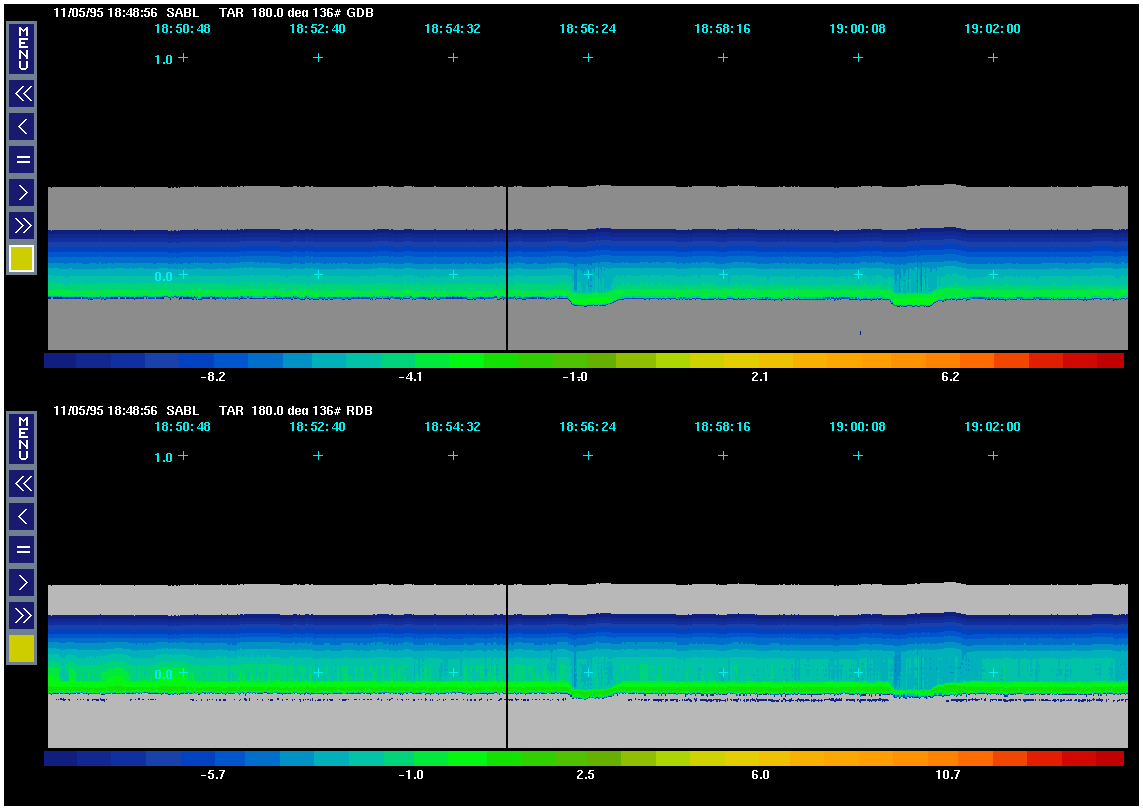The width and height of the screenshot is (1143, 810).
Task: Click double-left arrow in top GDB panel
Action: pos(23,94)
